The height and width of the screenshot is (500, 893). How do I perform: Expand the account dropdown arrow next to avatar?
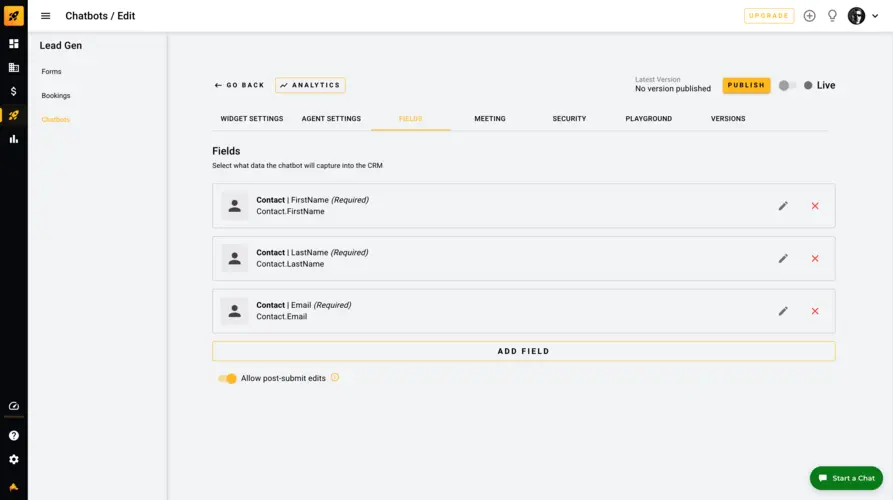(875, 16)
